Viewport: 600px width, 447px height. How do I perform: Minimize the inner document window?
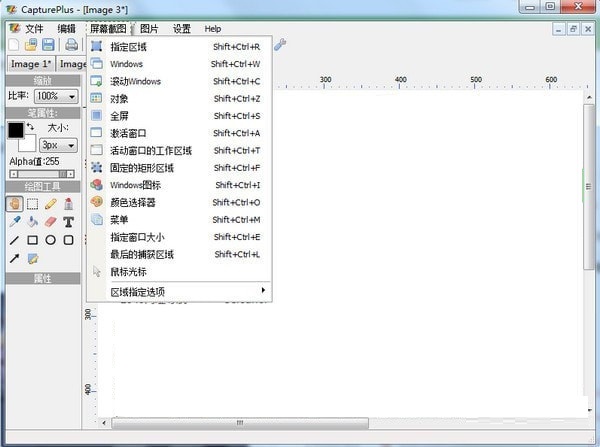coord(559,29)
